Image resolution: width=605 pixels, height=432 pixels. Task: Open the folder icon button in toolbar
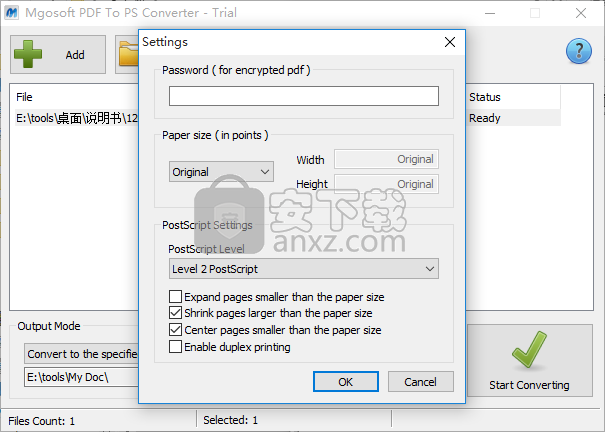tap(127, 54)
